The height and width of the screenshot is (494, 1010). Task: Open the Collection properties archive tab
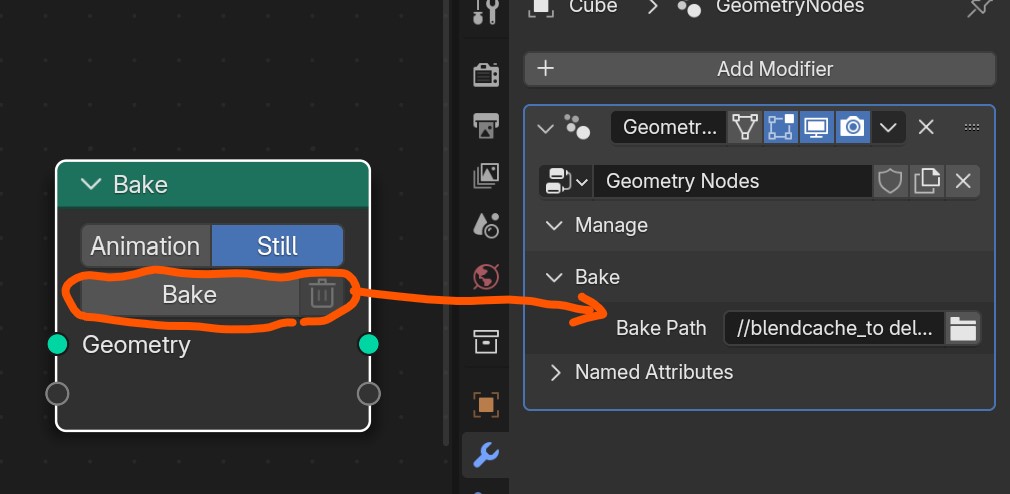tap(486, 341)
